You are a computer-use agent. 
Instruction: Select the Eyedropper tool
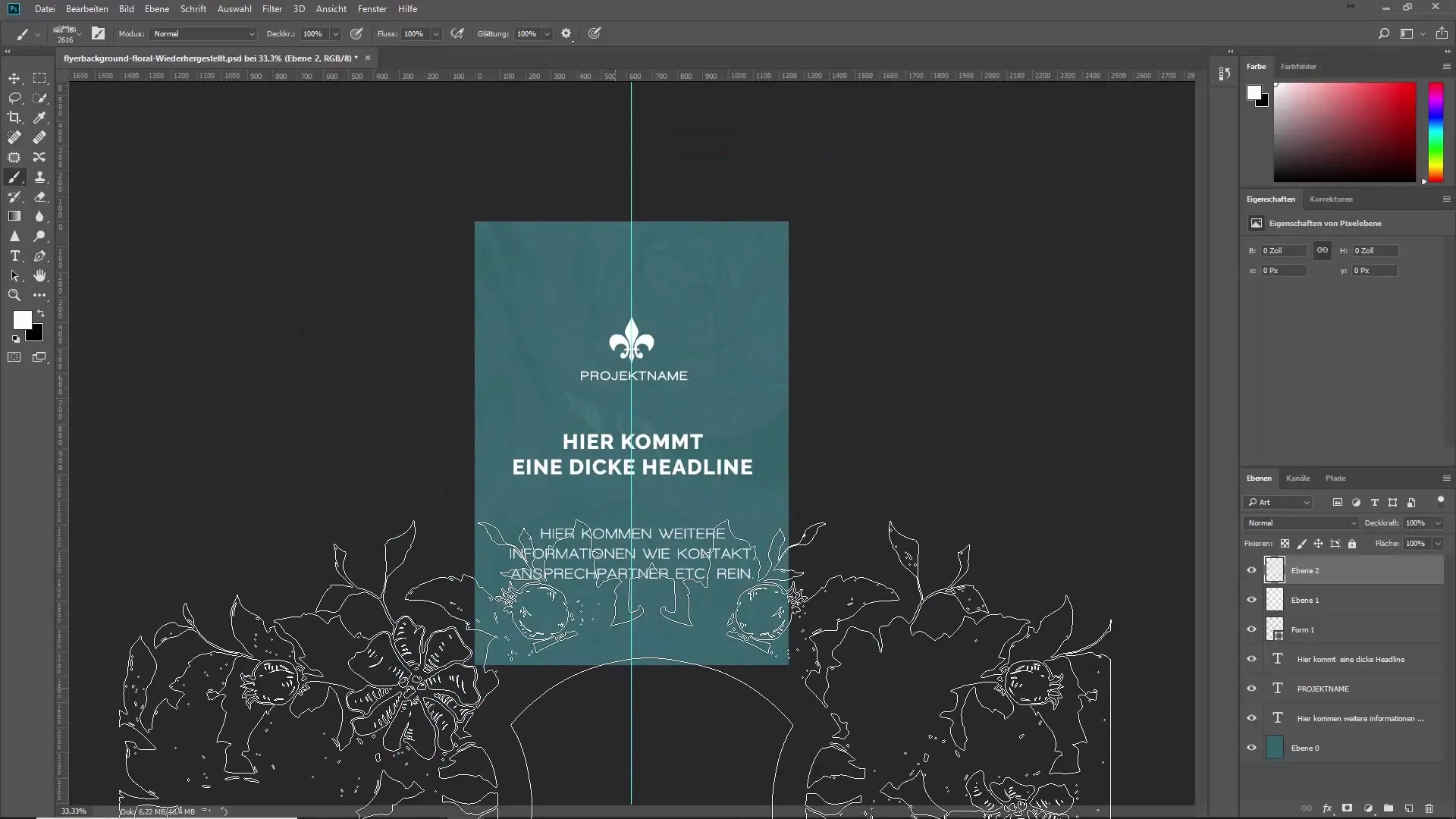pos(39,118)
